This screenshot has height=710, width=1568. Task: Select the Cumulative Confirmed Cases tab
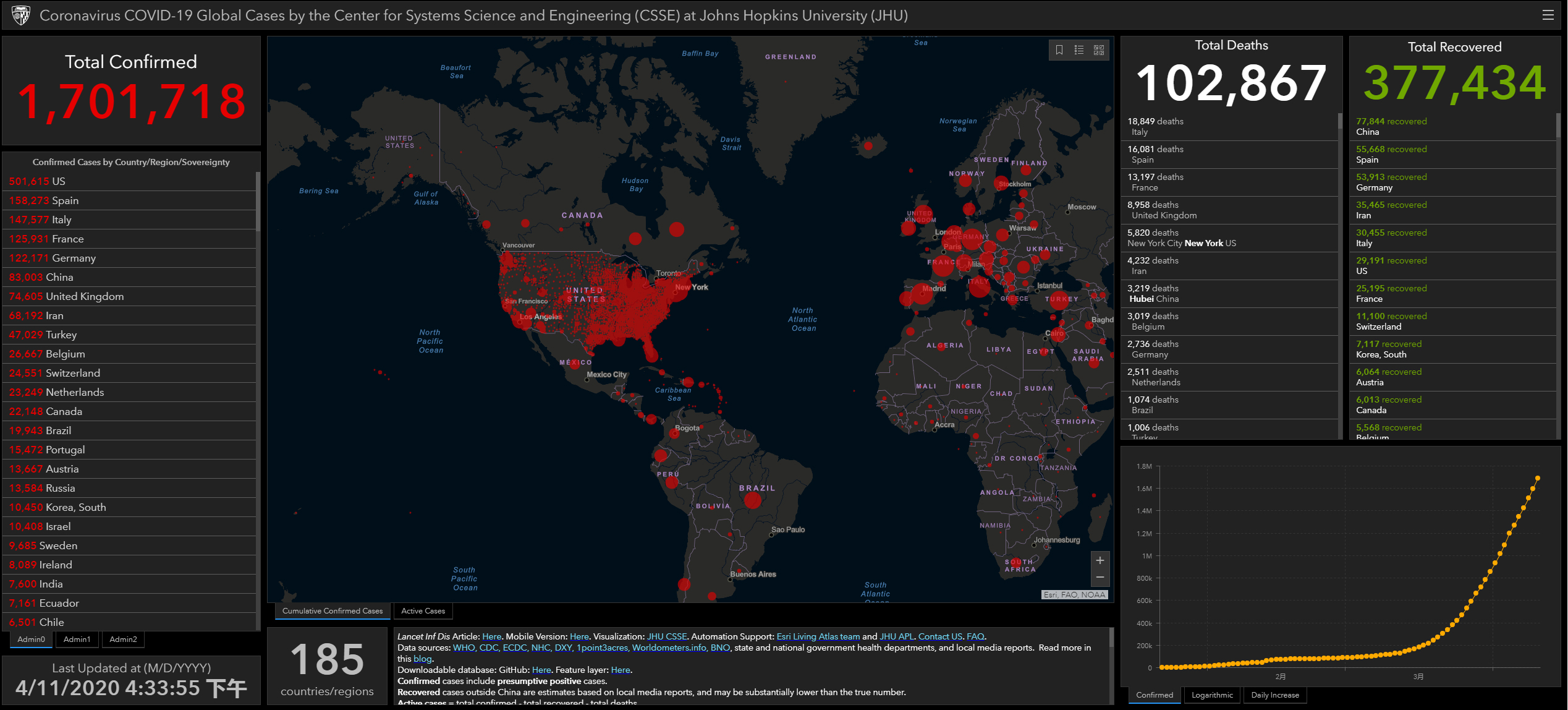tap(333, 611)
